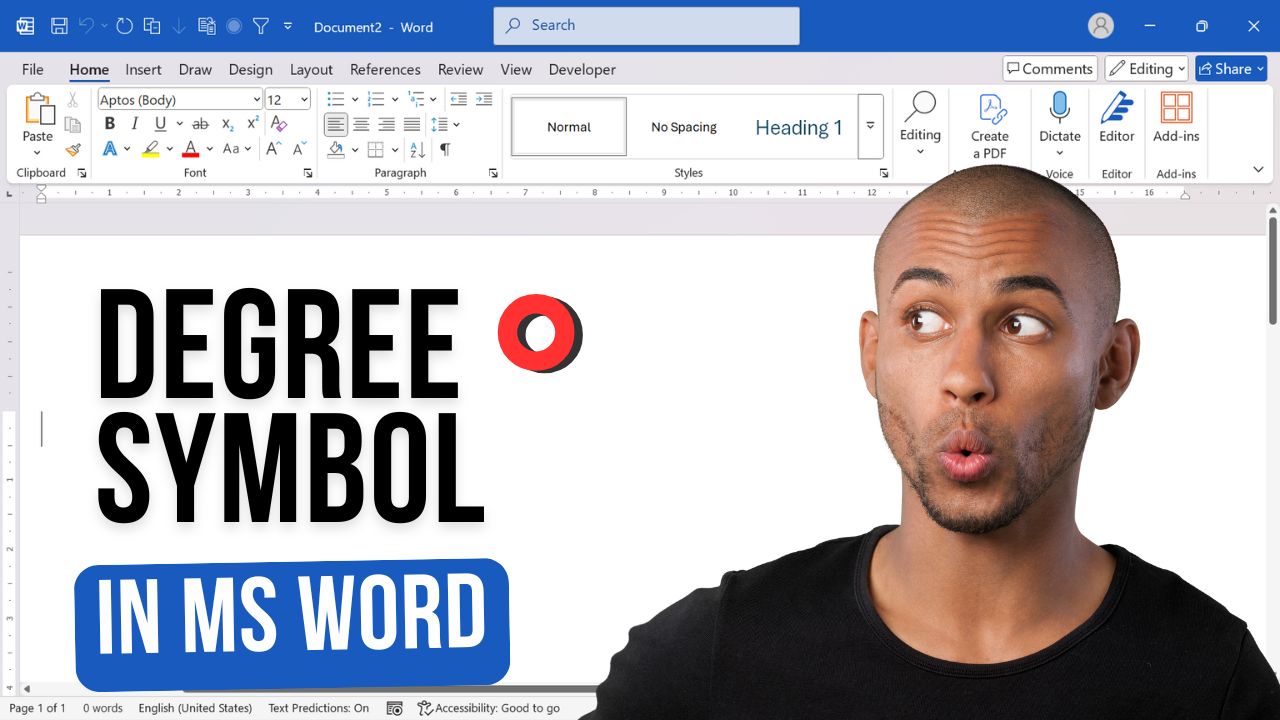Open the References ribbon tab
Screen dimensions: 1280x720
point(385,69)
